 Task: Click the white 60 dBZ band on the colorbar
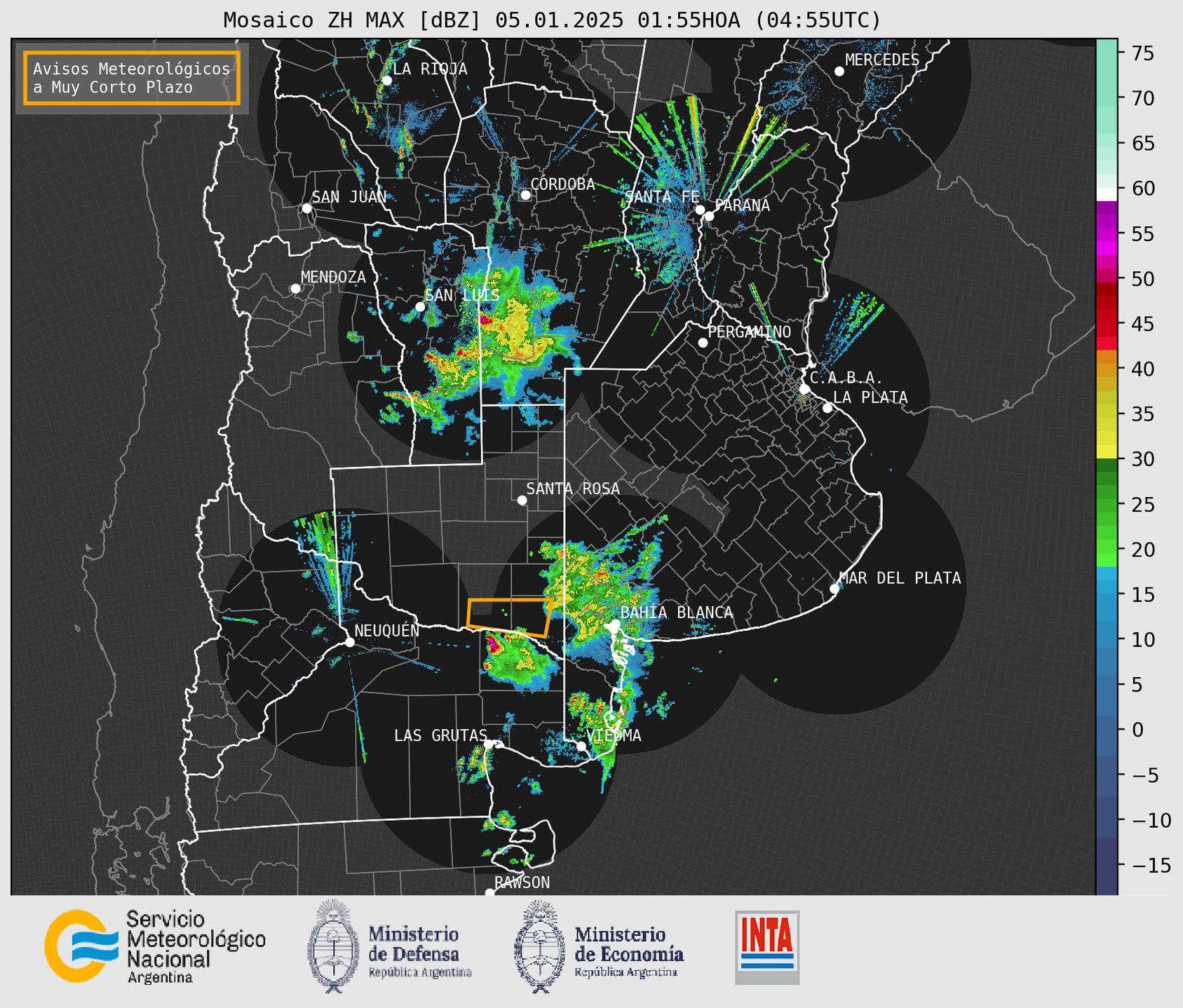pyautogui.click(x=1107, y=194)
